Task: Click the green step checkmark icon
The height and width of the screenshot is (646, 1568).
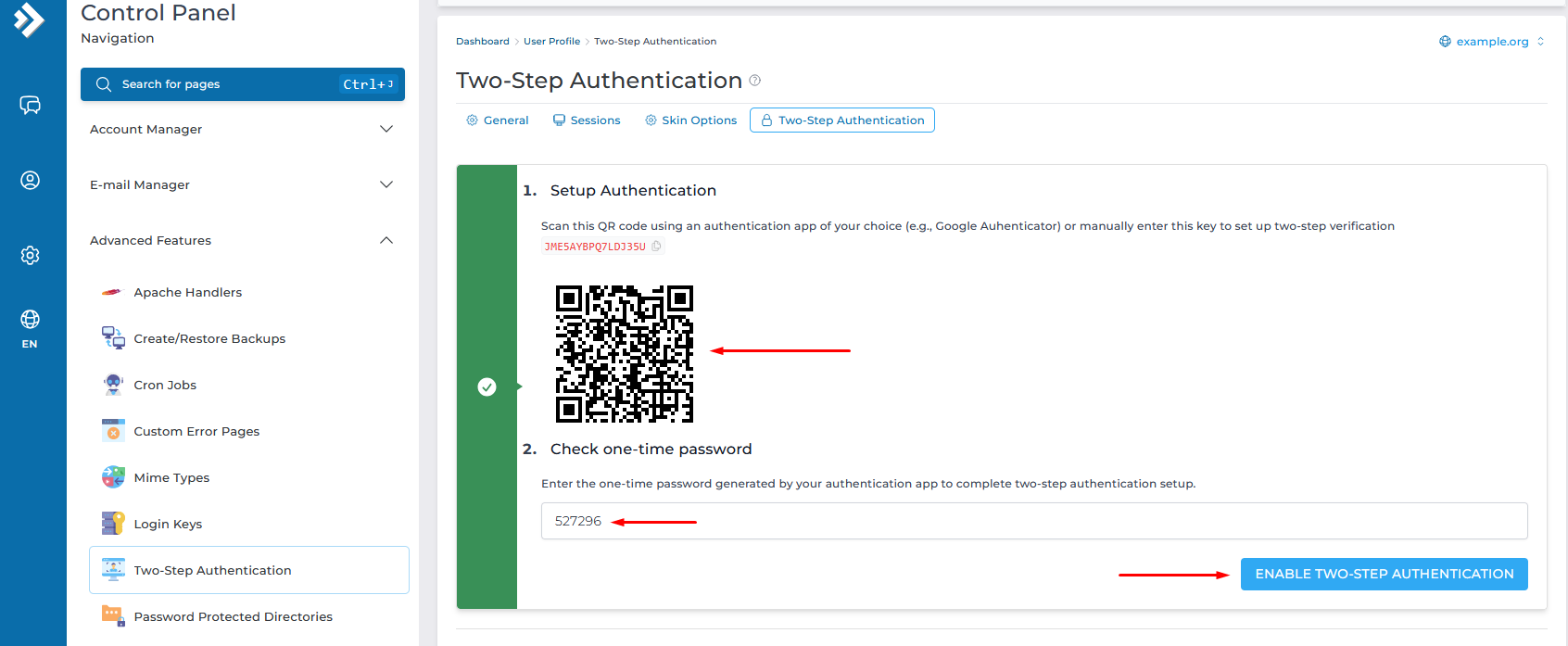Action: 487,386
